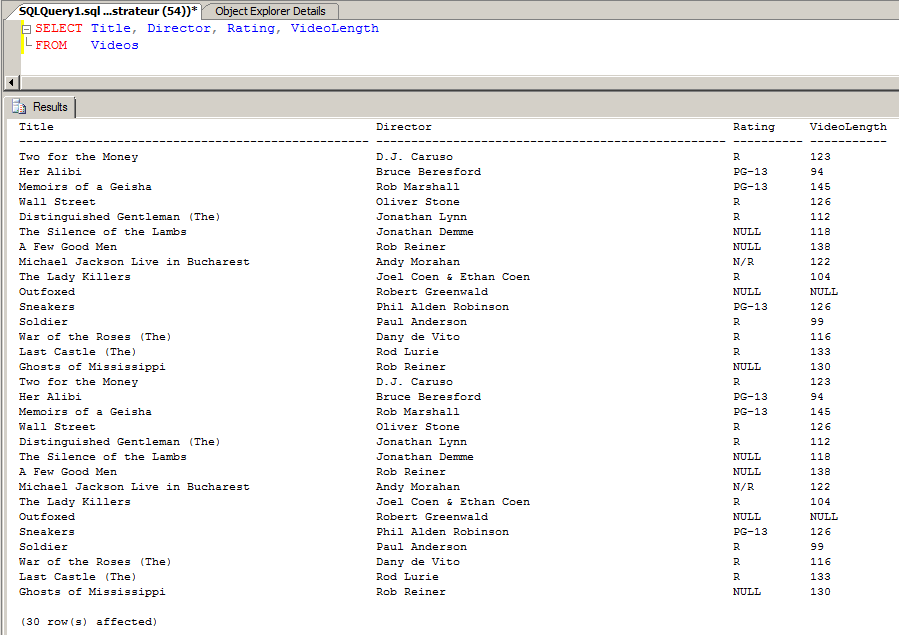The height and width of the screenshot is (635, 899).
Task: Click the first 'Andy Morahan' director cell
Action: pos(417,261)
